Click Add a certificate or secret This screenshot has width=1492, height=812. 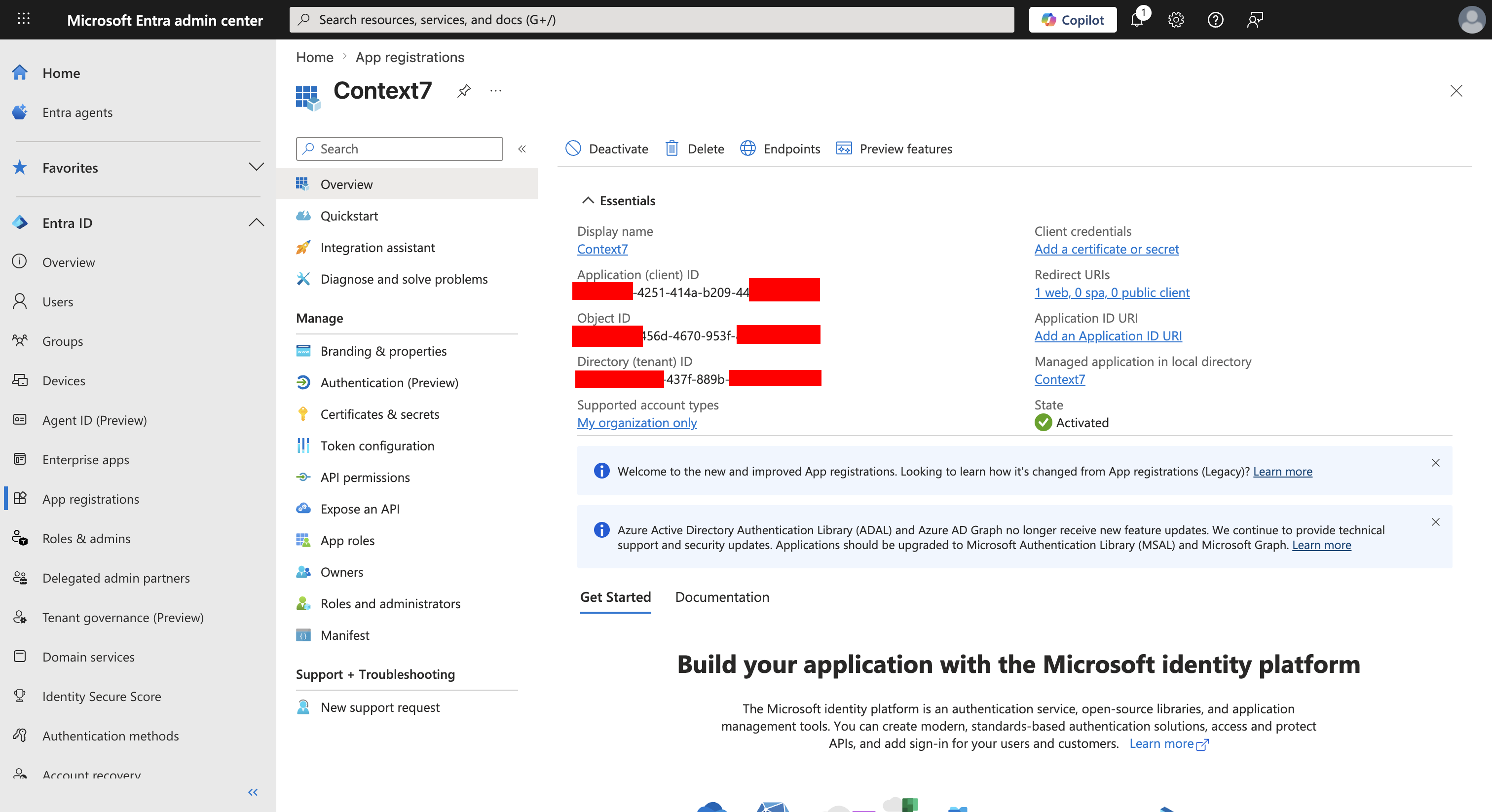coord(1106,249)
